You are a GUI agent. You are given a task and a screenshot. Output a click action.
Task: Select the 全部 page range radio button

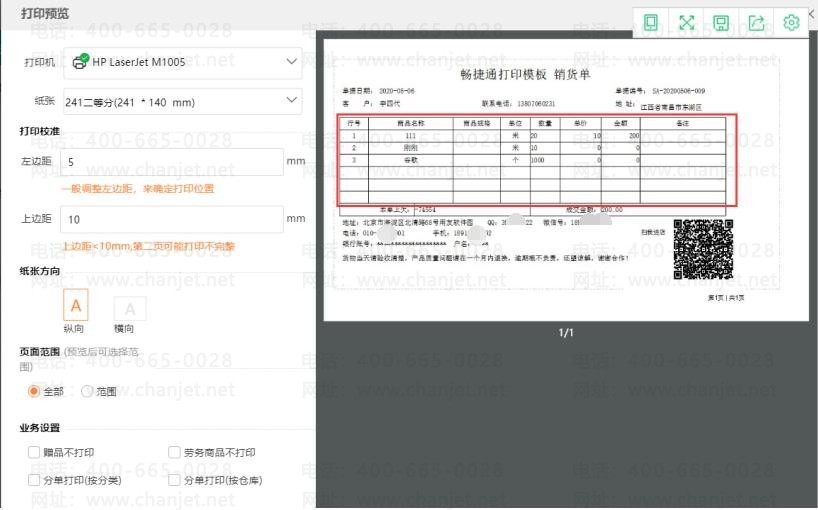pos(34,391)
